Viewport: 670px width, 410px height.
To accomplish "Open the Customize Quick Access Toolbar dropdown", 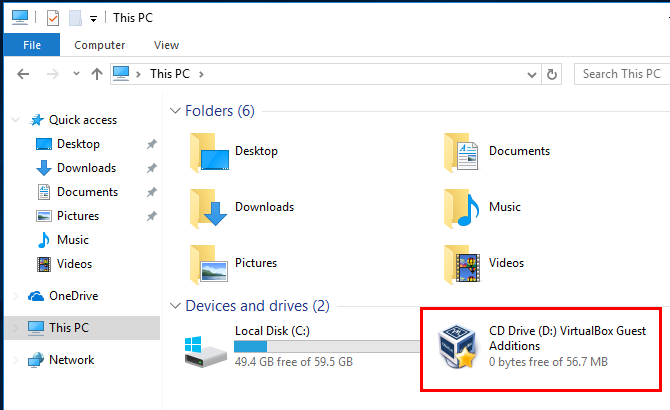I will click(93, 18).
